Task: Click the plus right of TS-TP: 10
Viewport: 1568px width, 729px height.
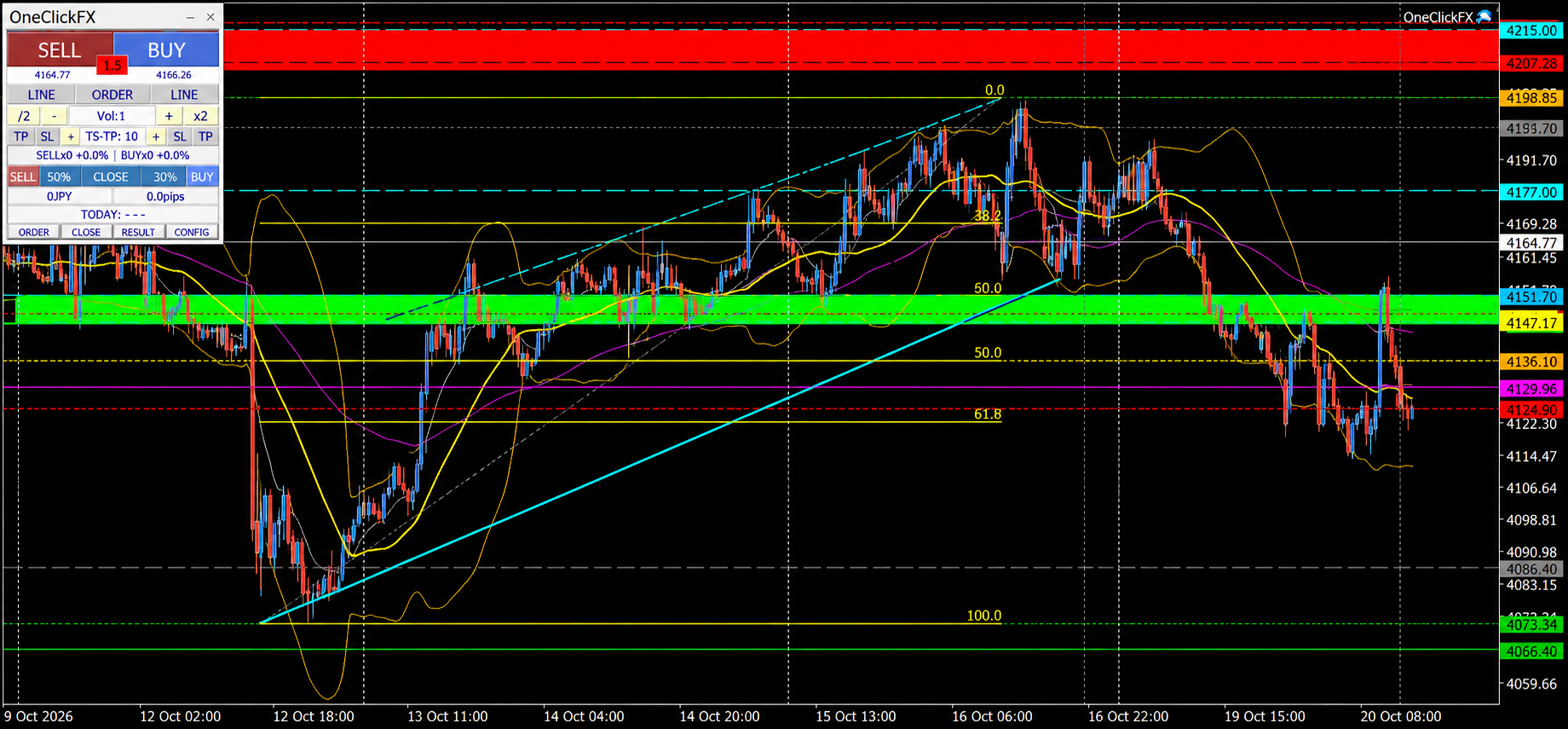Action: pos(156,136)
